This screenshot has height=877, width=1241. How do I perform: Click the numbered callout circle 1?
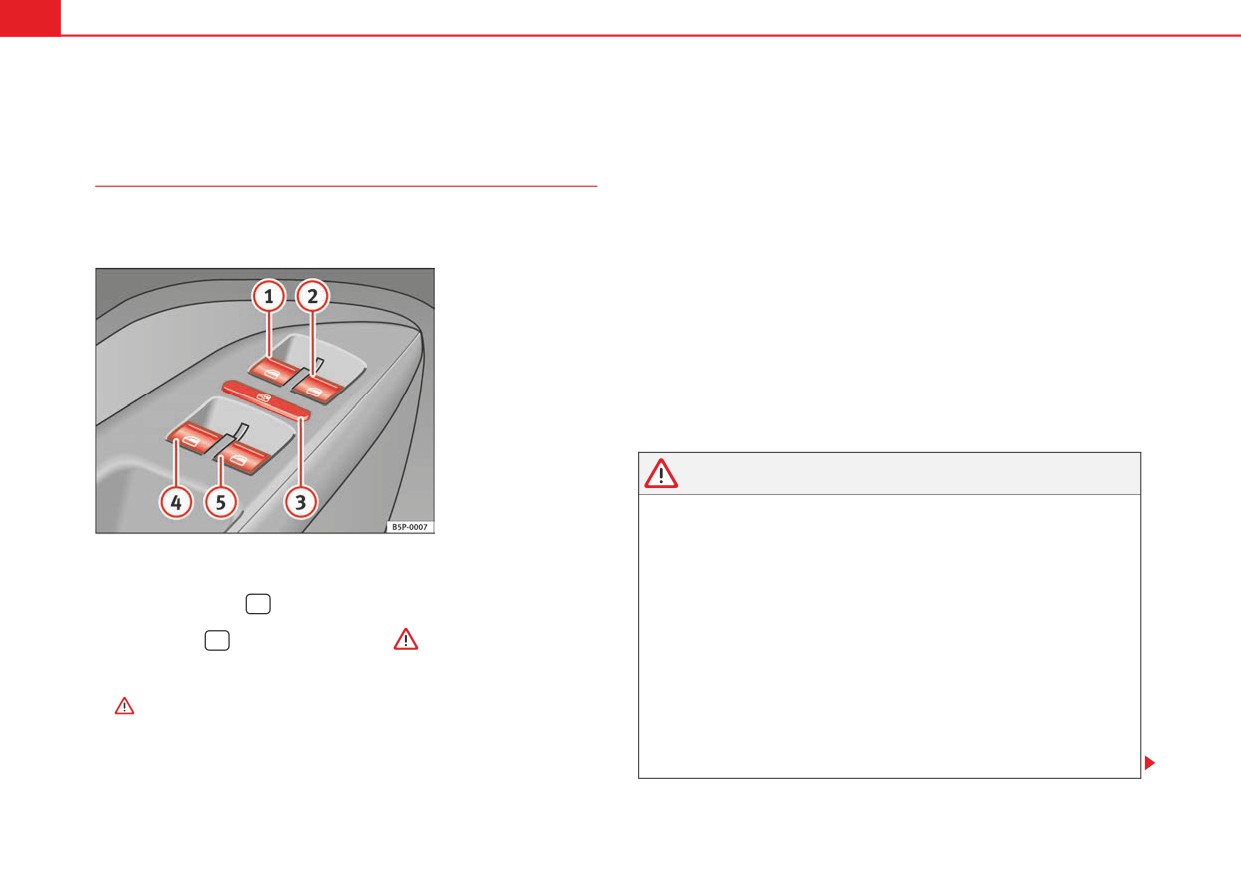(x=267, y=296)
